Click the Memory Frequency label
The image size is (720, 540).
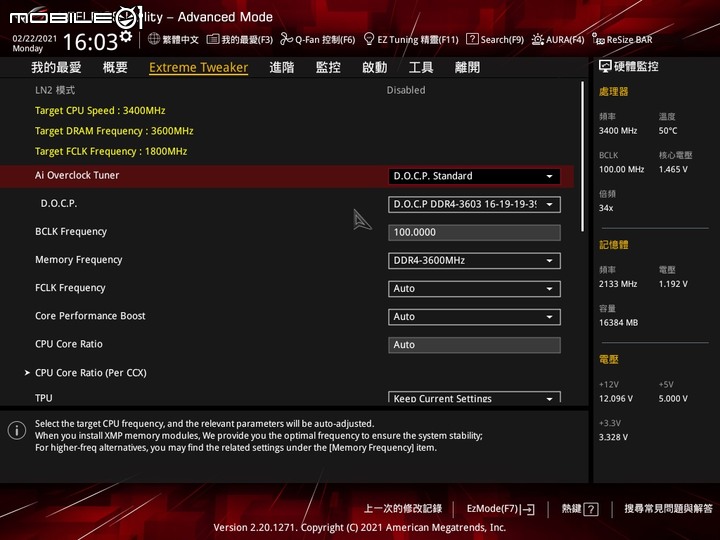coord(79,260)
